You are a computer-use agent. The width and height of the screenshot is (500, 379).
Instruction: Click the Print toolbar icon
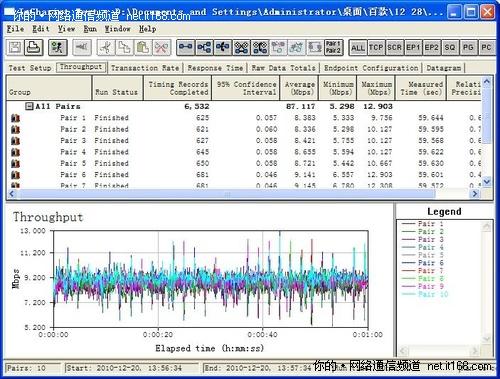point(34,47)
